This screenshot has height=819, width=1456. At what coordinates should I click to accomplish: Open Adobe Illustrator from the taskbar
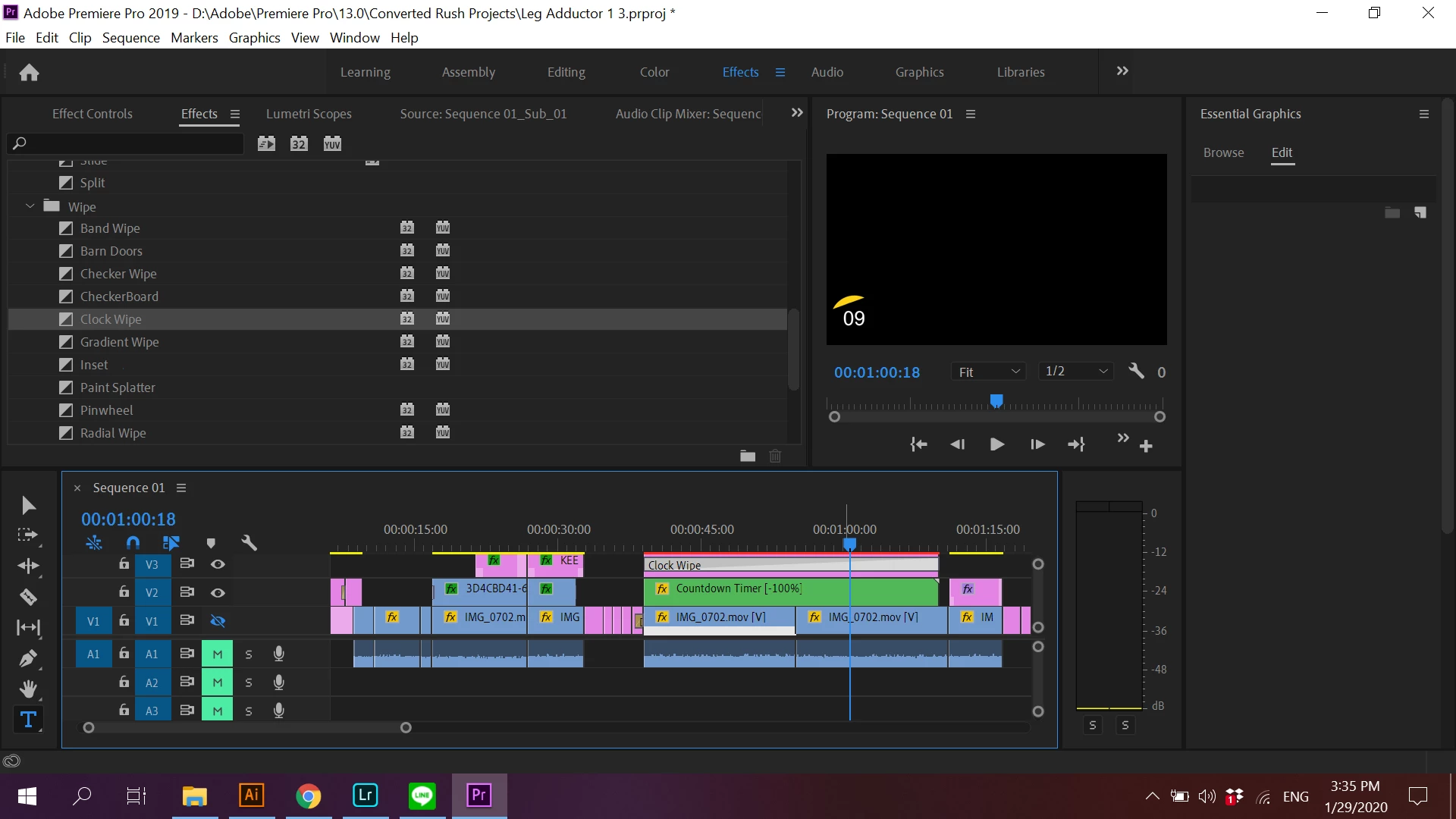coord(252,795)
